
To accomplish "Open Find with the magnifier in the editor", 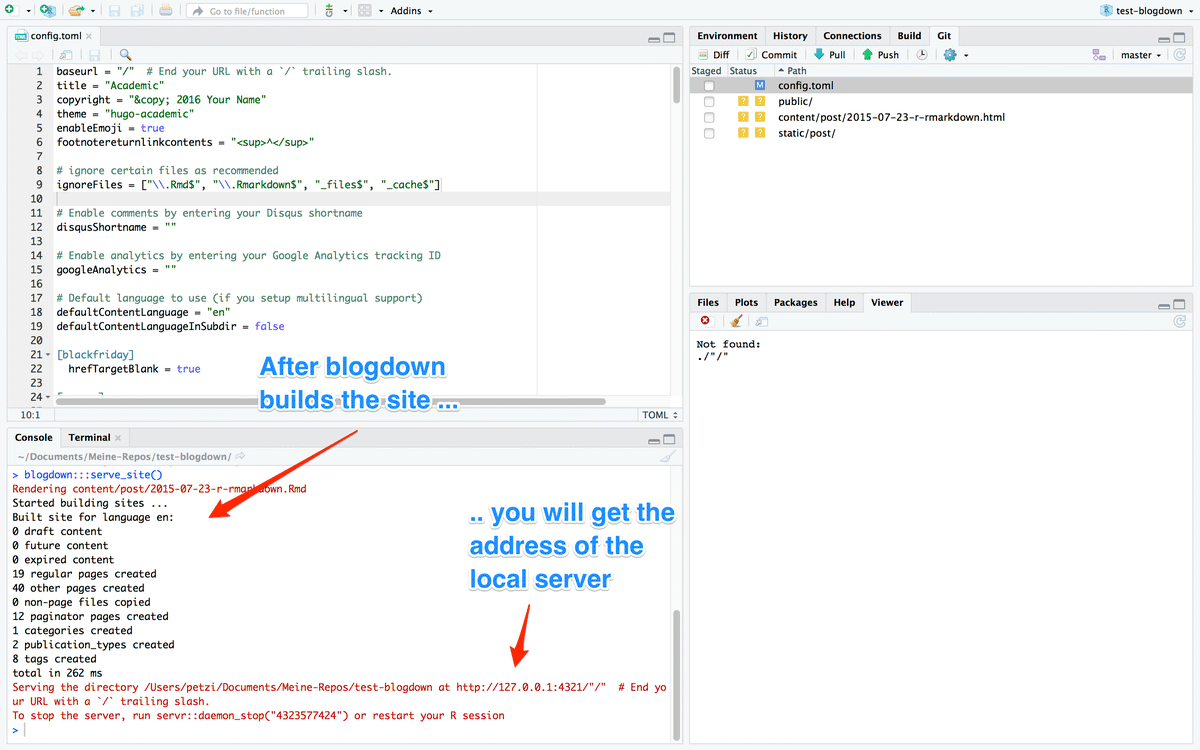I will (x=124, y=54).
